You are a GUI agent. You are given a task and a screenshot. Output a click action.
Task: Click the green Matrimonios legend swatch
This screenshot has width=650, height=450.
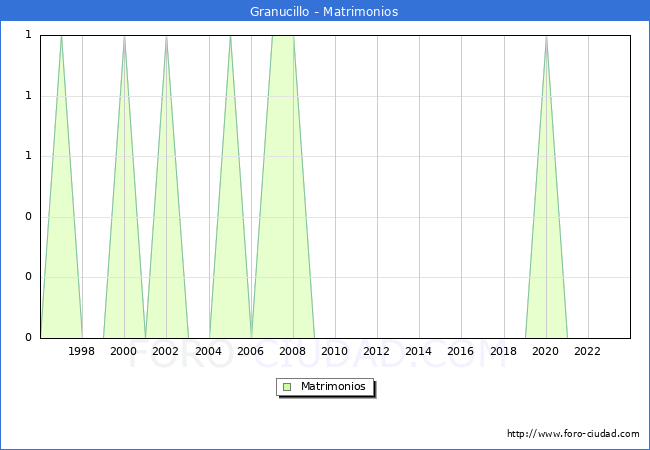click(287, 387)
